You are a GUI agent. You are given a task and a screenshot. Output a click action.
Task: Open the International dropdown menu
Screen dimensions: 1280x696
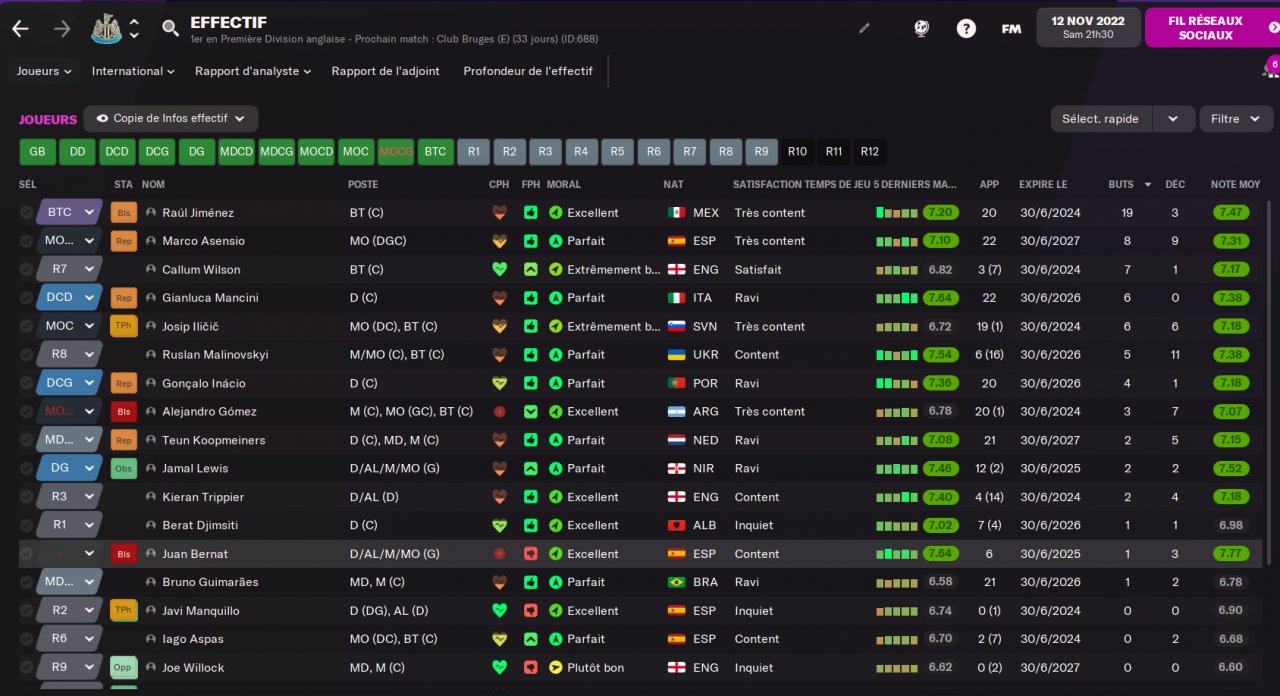[x=133, y=71]
